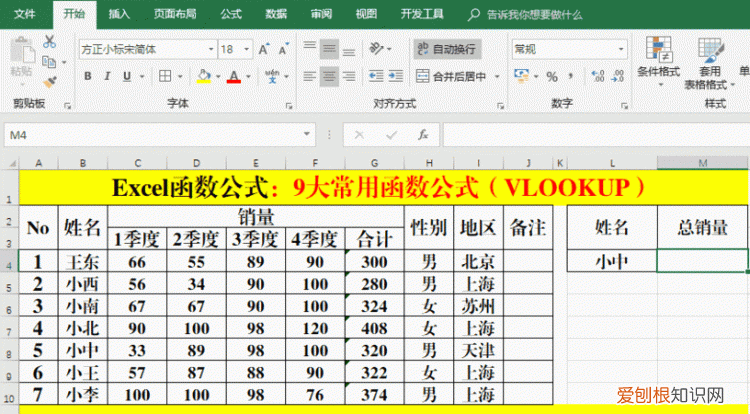The width and height of the screenshot is (750, 414).
Task: Increase decimal places
Action: click(597, 76)
